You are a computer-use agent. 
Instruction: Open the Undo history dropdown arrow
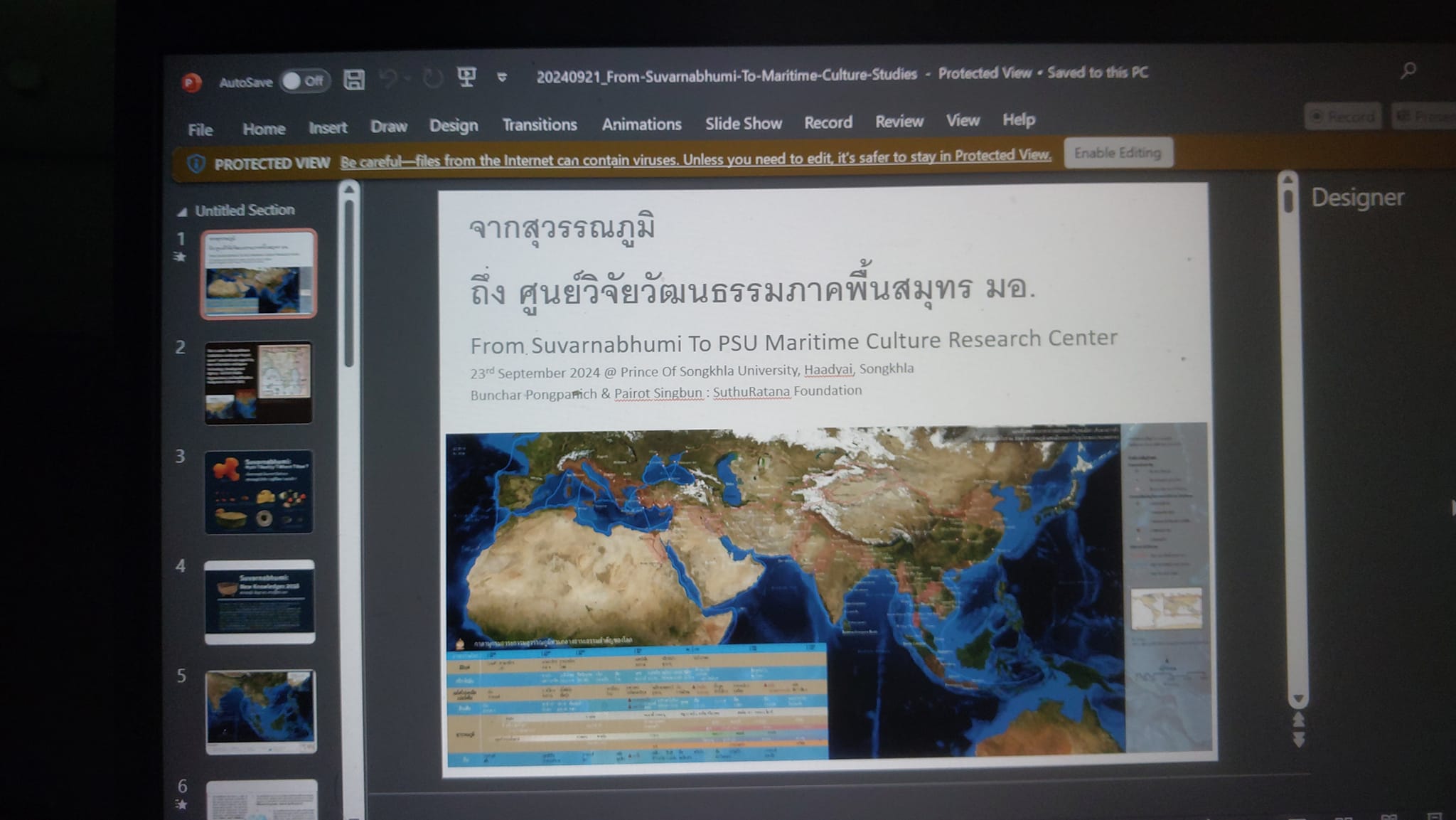[407, 78]
